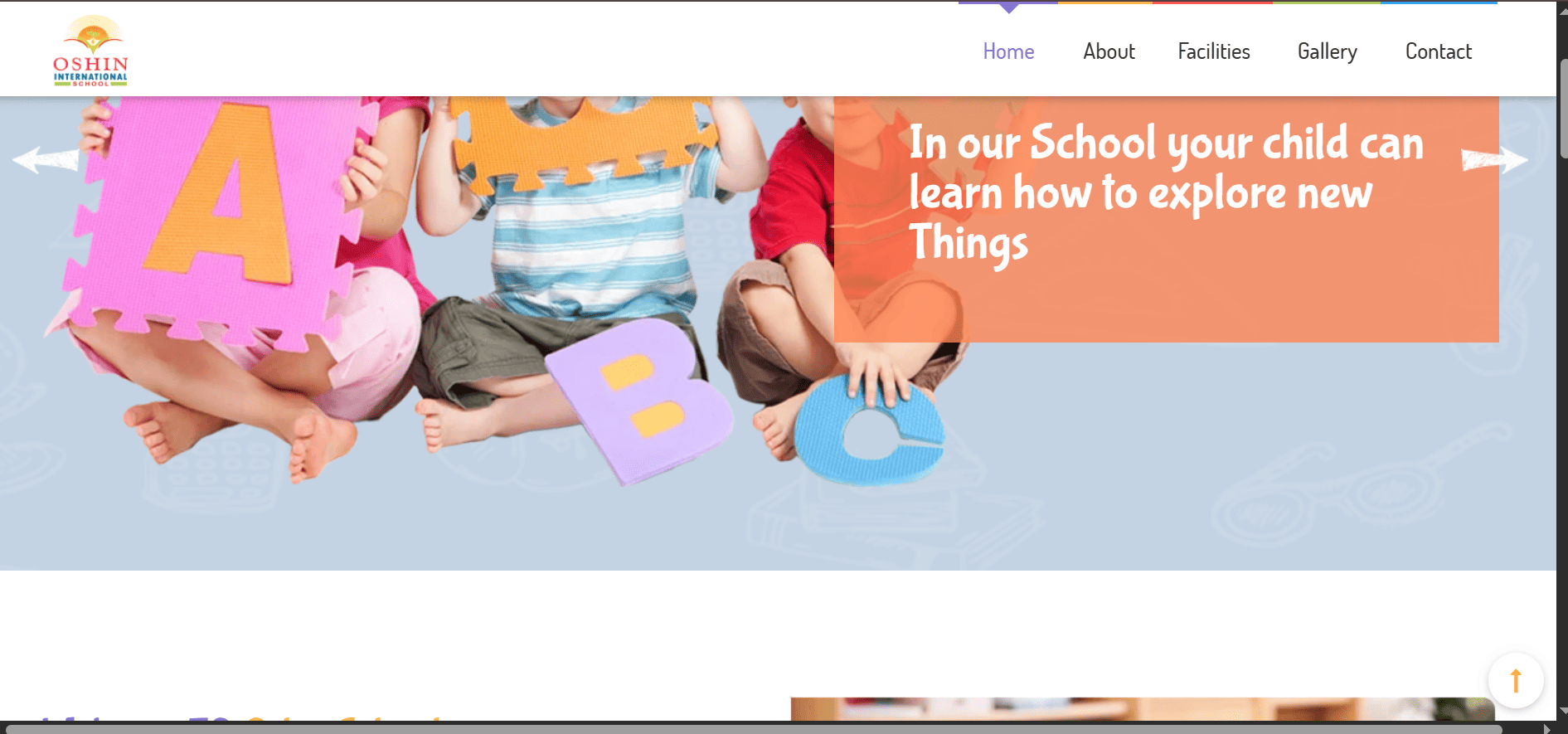Show previous slide with left arrow
The image size is (1568, 734).
click(x=46, y=159)
